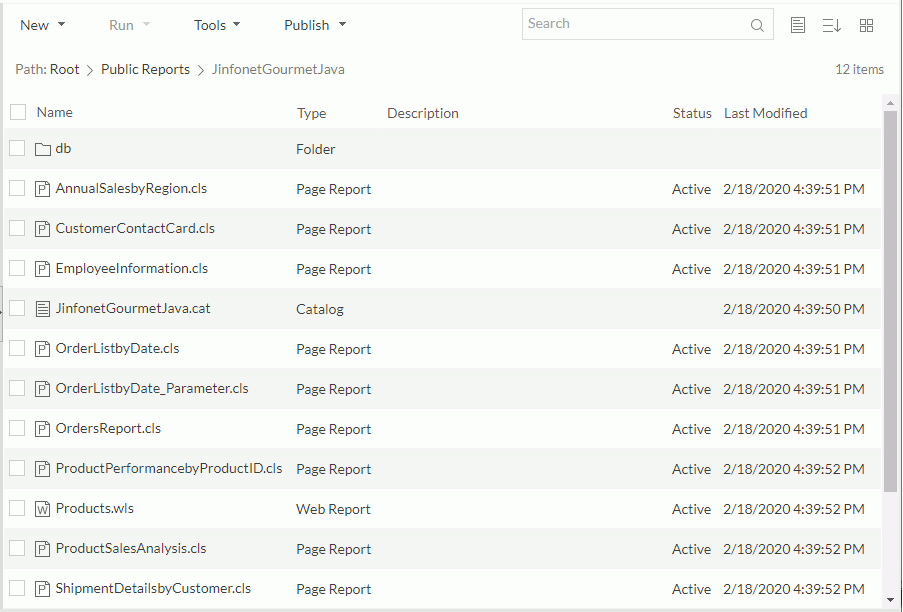
Task: Open the New dropdown menu
Action: click(41, 24)
